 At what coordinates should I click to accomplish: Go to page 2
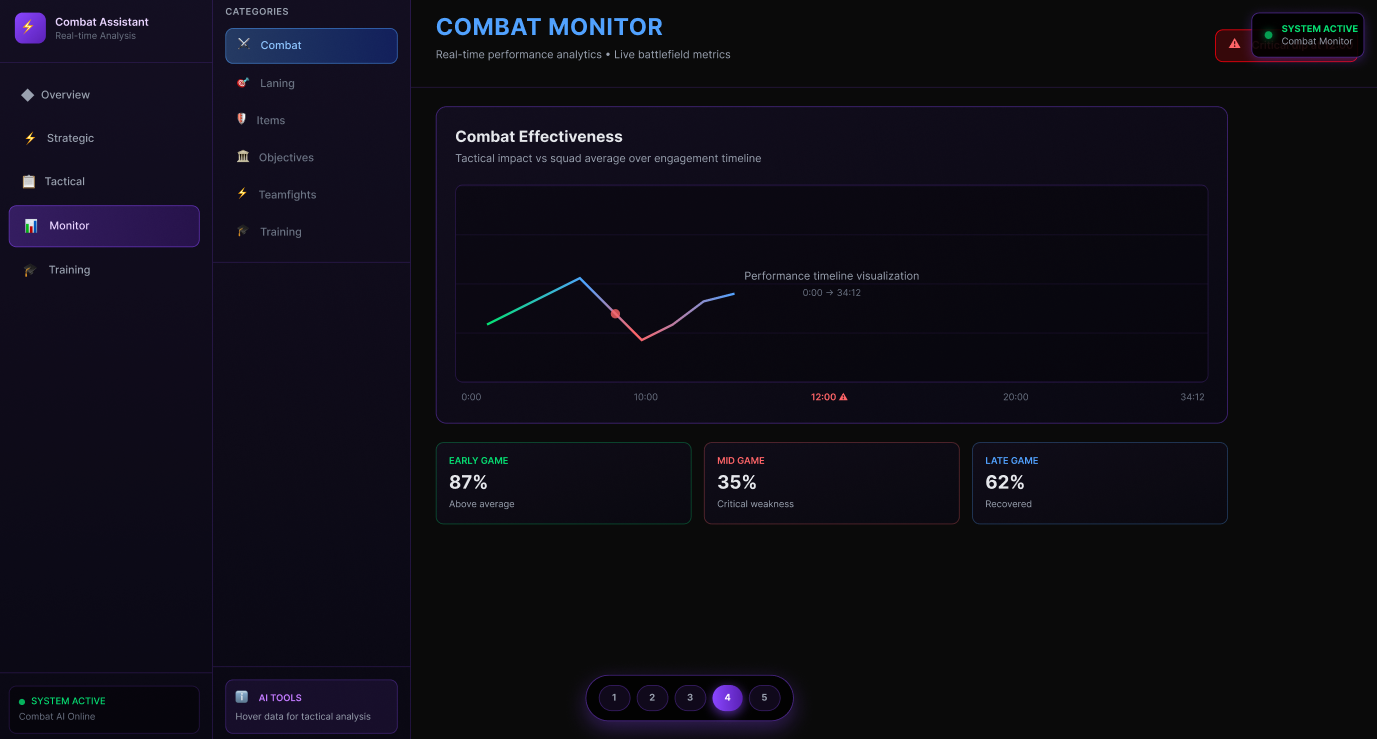tap(652, 698)
